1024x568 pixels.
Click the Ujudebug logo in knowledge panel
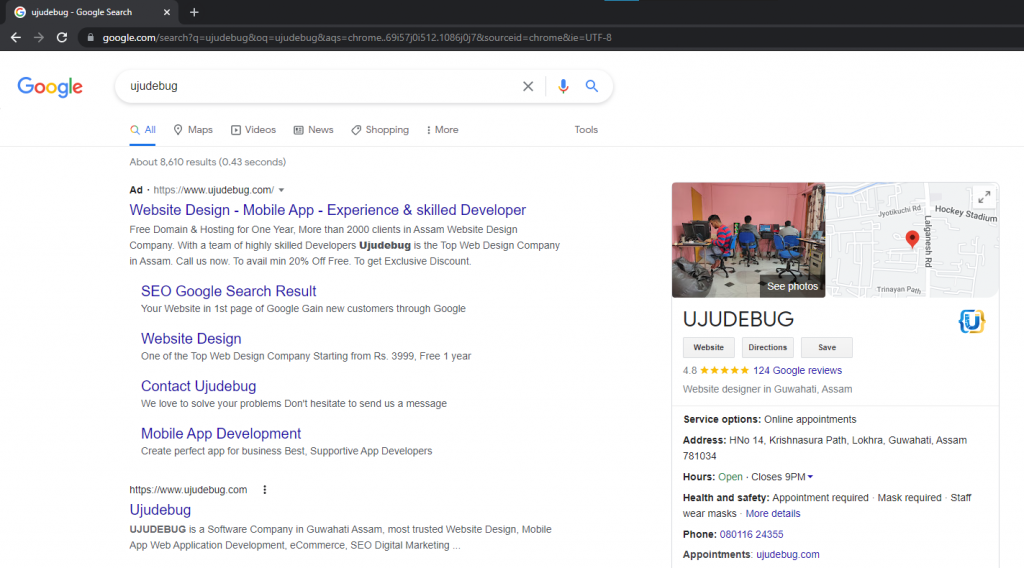(972, 321)
